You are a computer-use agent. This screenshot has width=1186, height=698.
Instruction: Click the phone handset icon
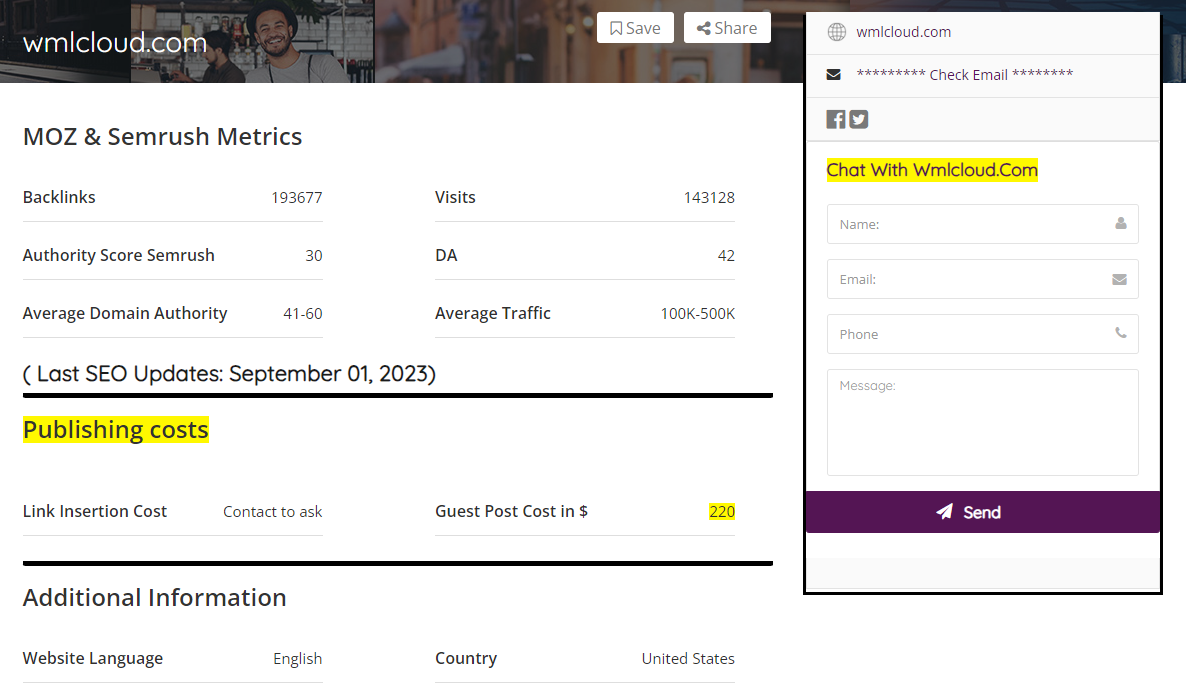coord(1121,334)
